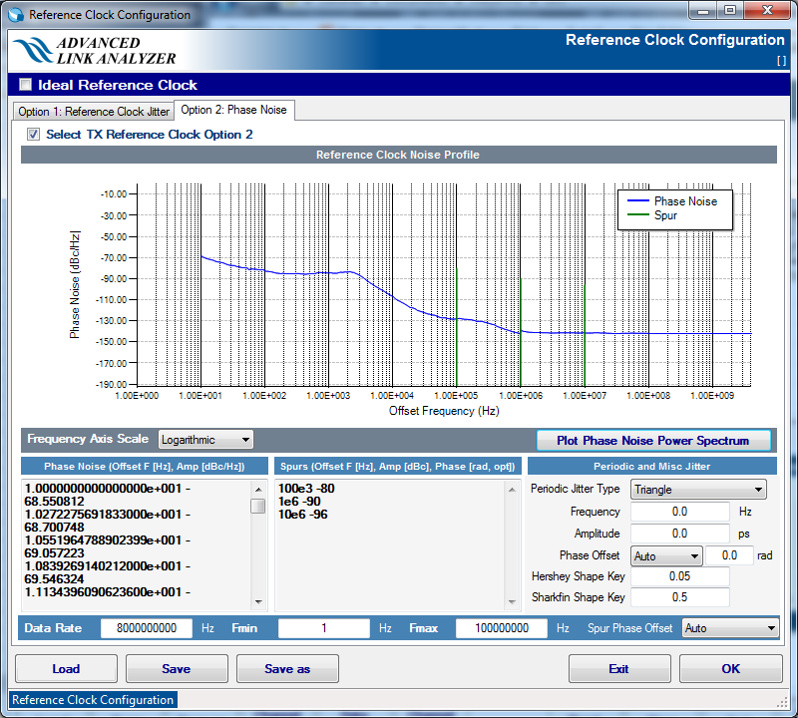This screenshot has height=718, width=798.
Task: Open the Frequency Axis Scale dropdown
Action: [205, 439]
